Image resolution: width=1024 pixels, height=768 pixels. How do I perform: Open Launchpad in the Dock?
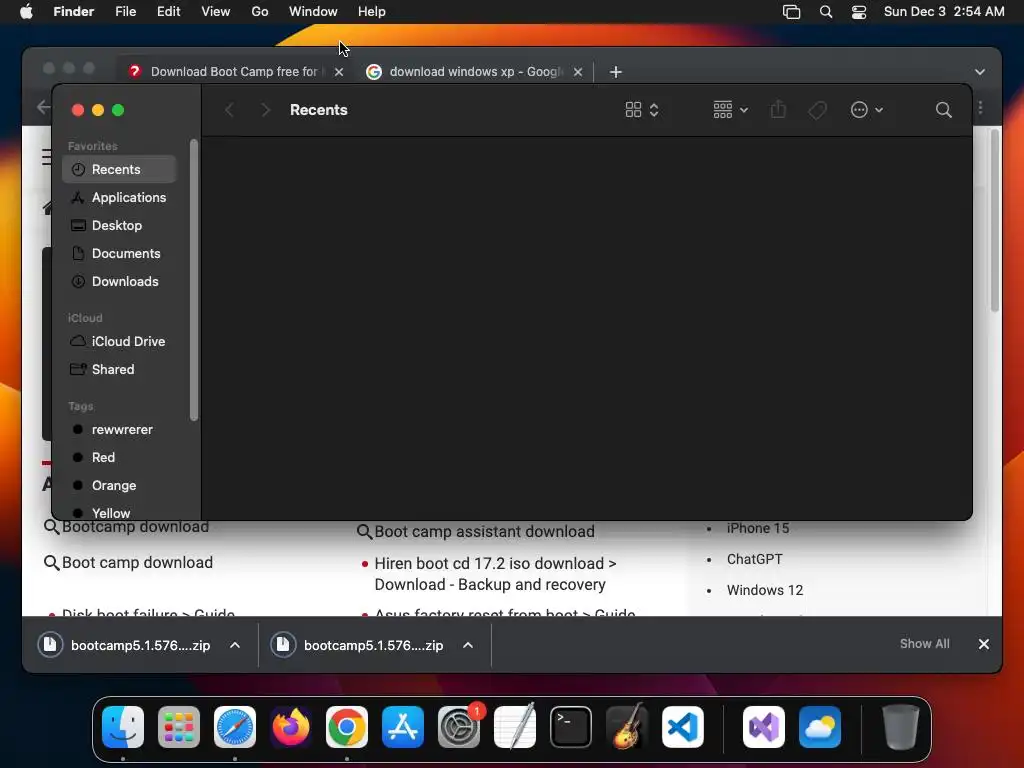coord(179,727)
